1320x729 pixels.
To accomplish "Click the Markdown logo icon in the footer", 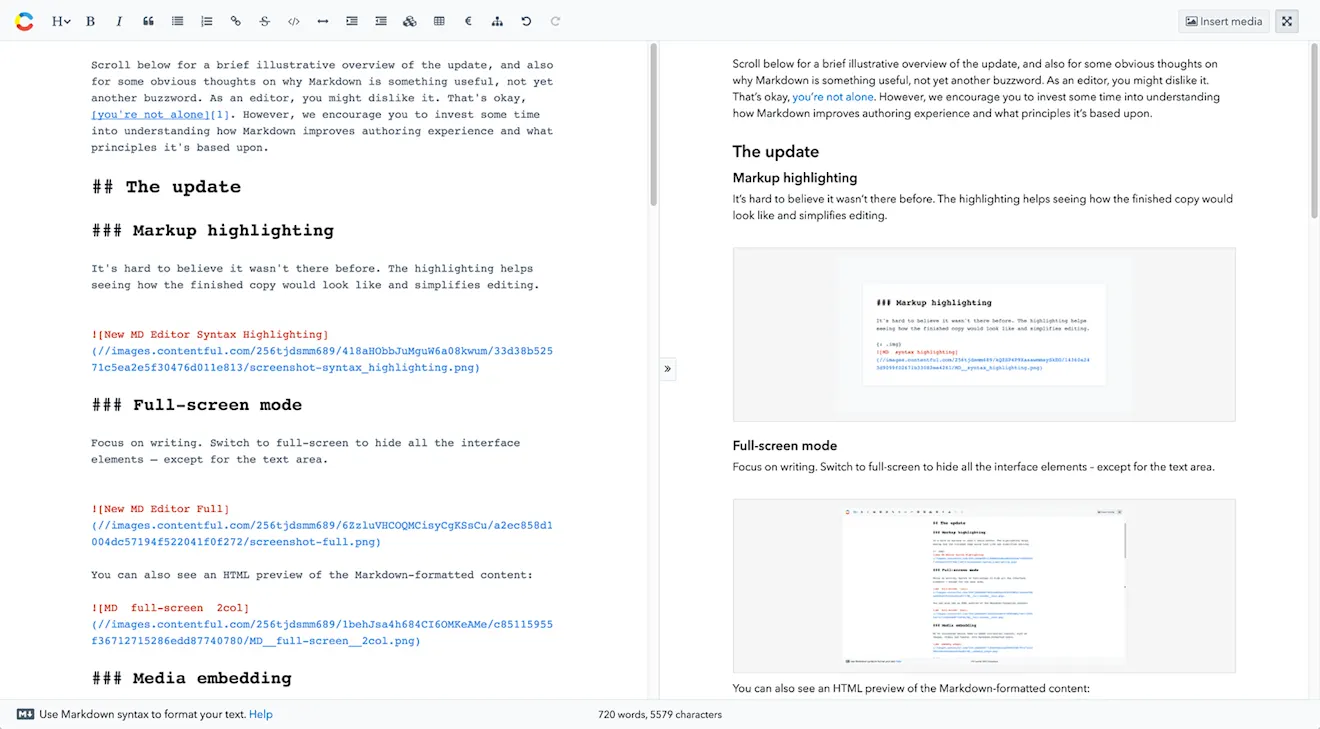I will point(25,714).
